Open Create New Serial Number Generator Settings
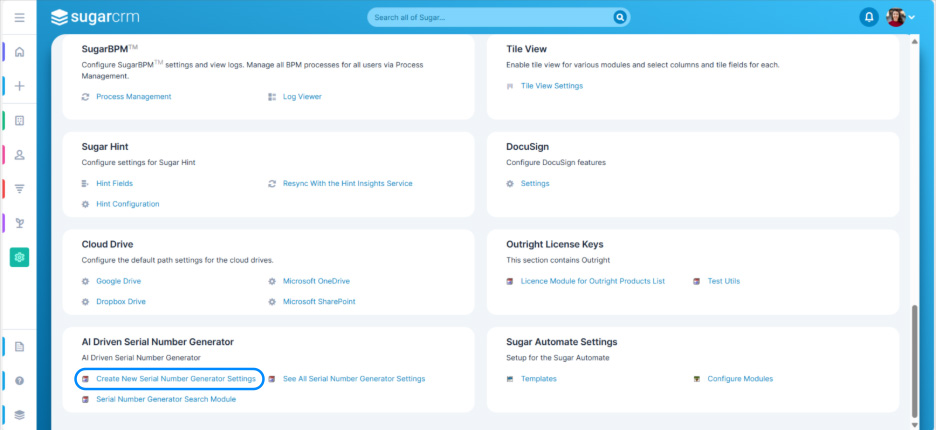Image resolution: width=936 pixels, height=430 pixels. point(176,379)
